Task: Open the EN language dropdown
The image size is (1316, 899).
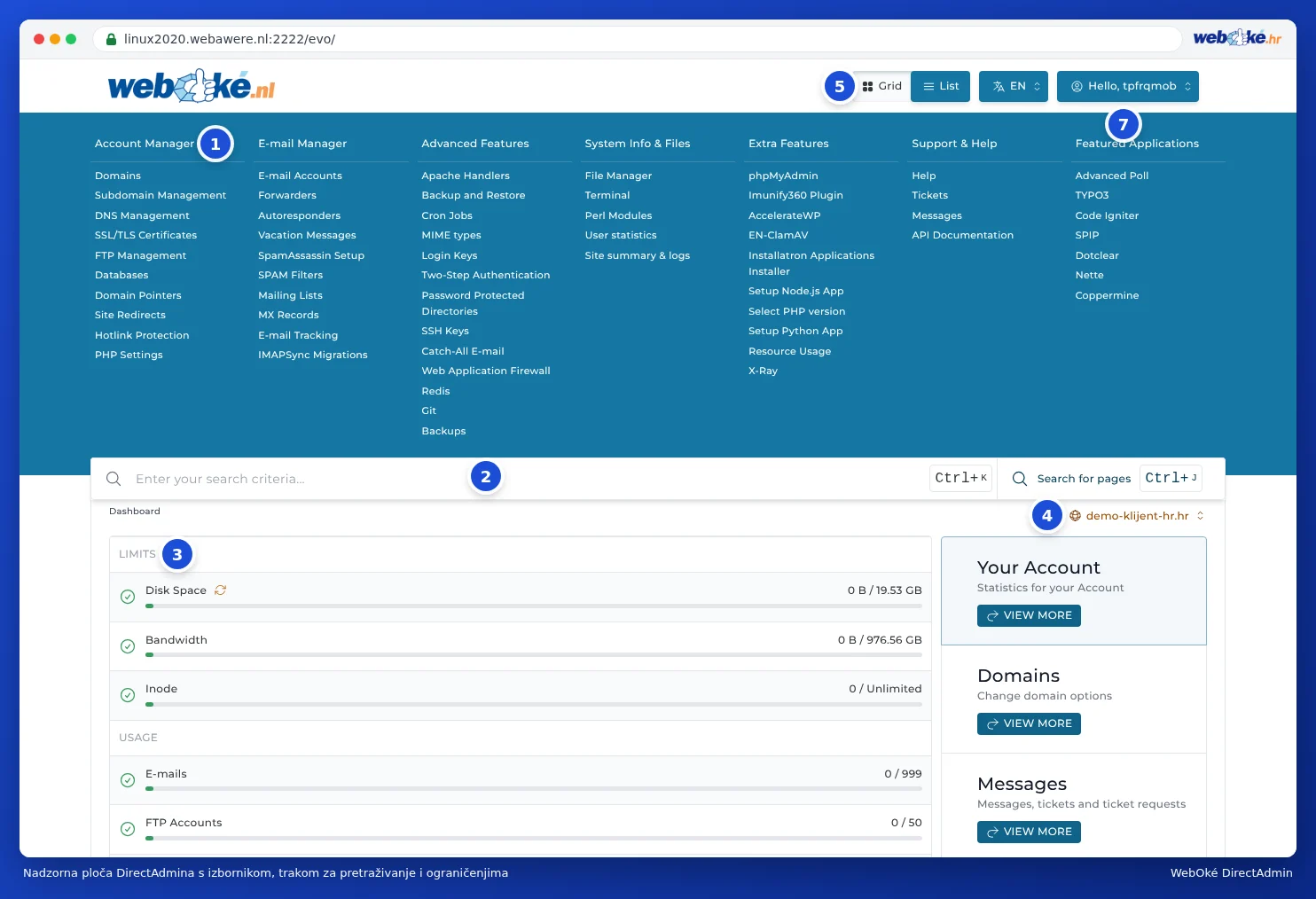Action: tap(1014, 86)
